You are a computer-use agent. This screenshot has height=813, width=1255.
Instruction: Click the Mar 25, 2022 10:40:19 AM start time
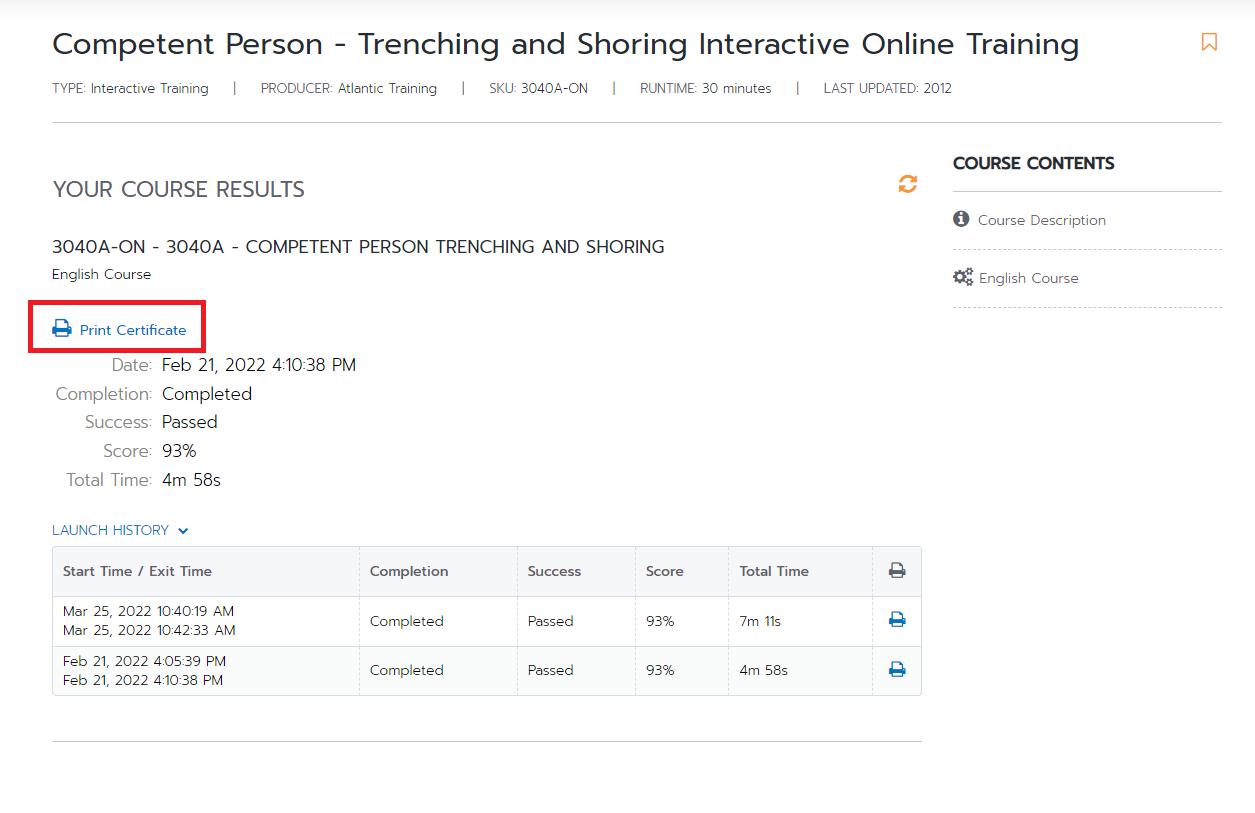pos(148,611)
